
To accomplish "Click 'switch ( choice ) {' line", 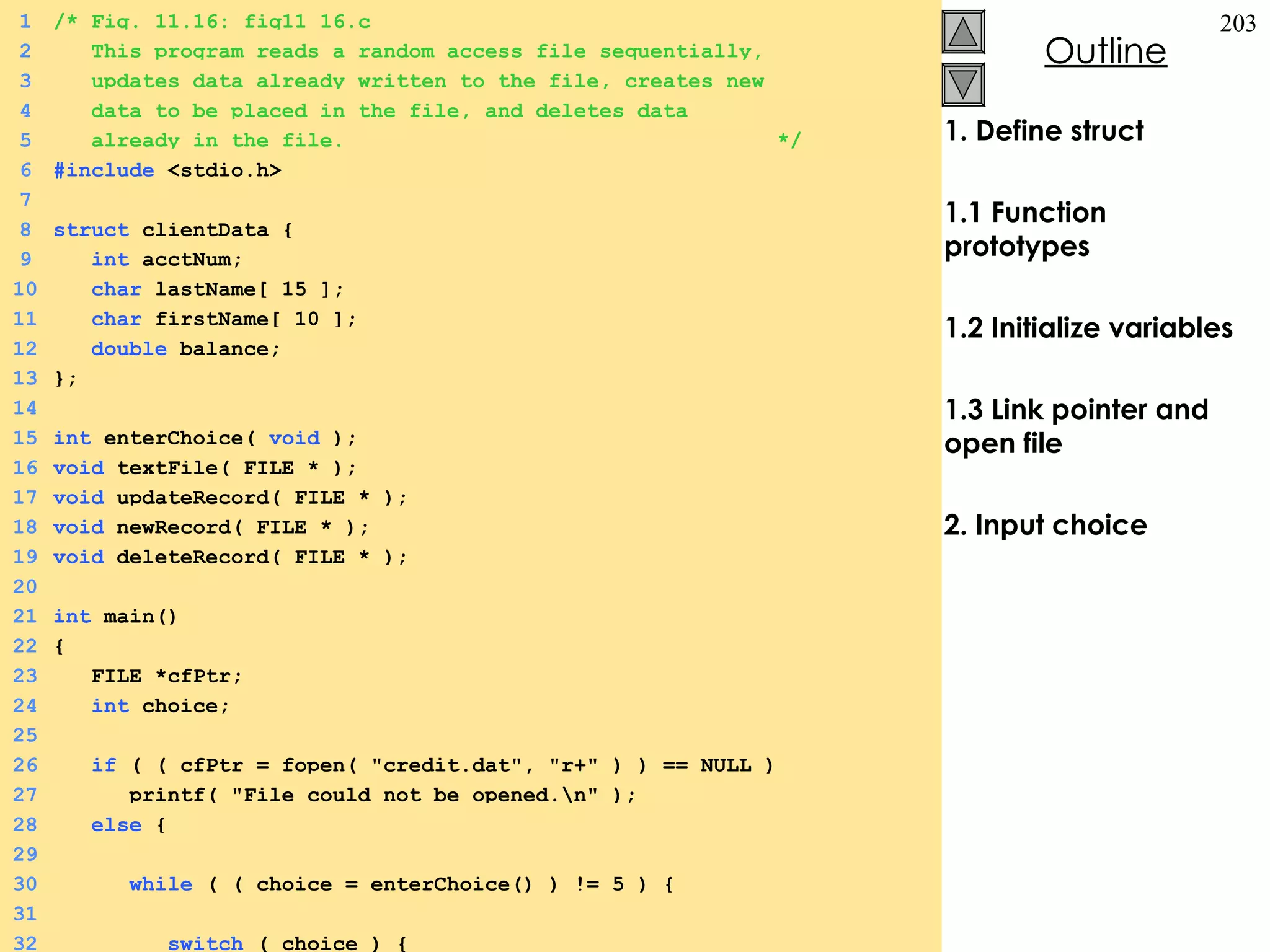I will [x=288, y=943].
